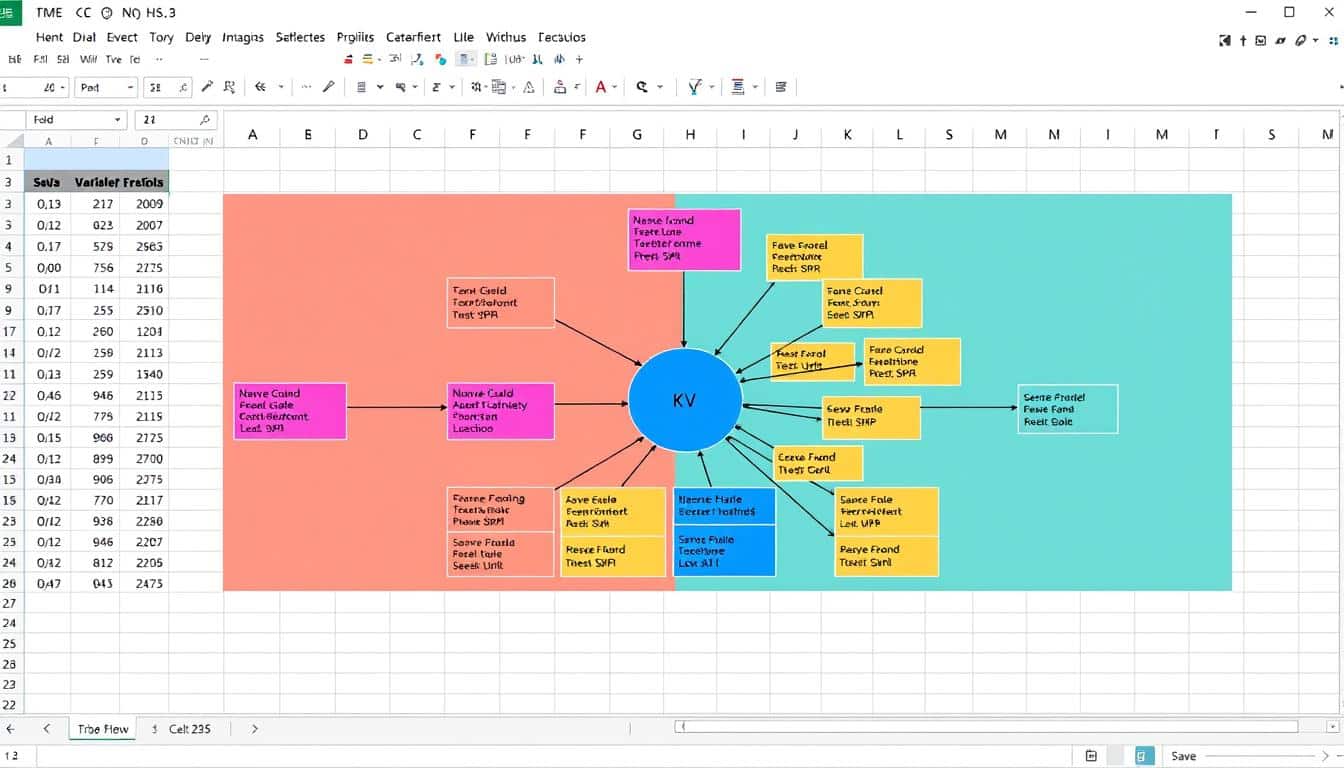The height and width of the screenshot is (768, 1344).
Task: Select the column H header
Action: tap(690, 134)
